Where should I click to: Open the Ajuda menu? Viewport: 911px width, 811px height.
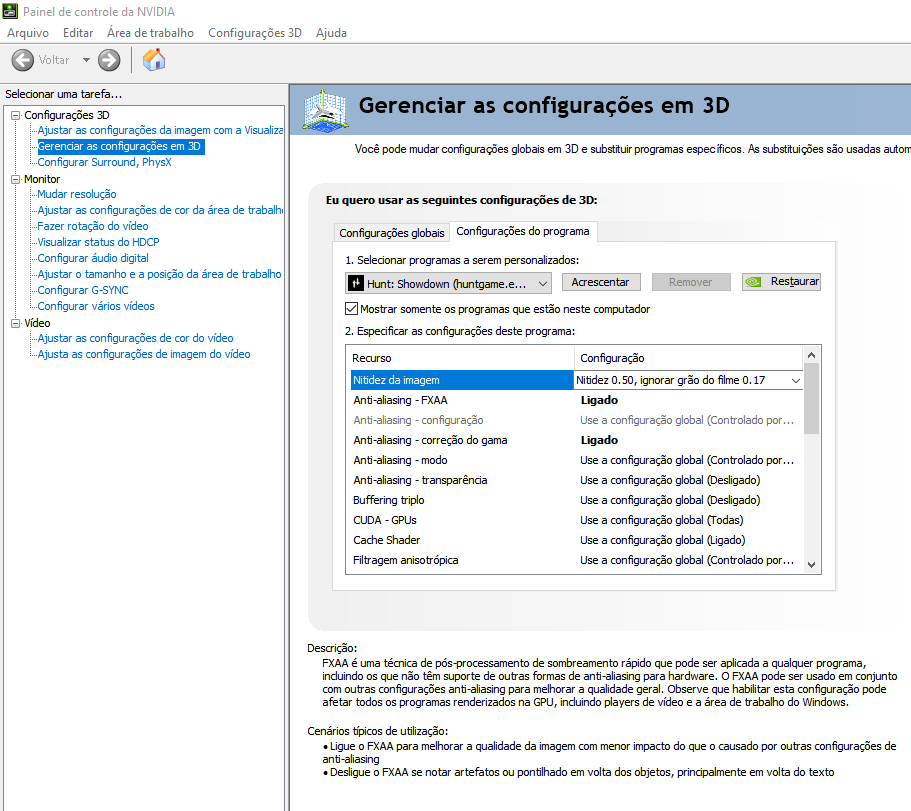[331, 33]
